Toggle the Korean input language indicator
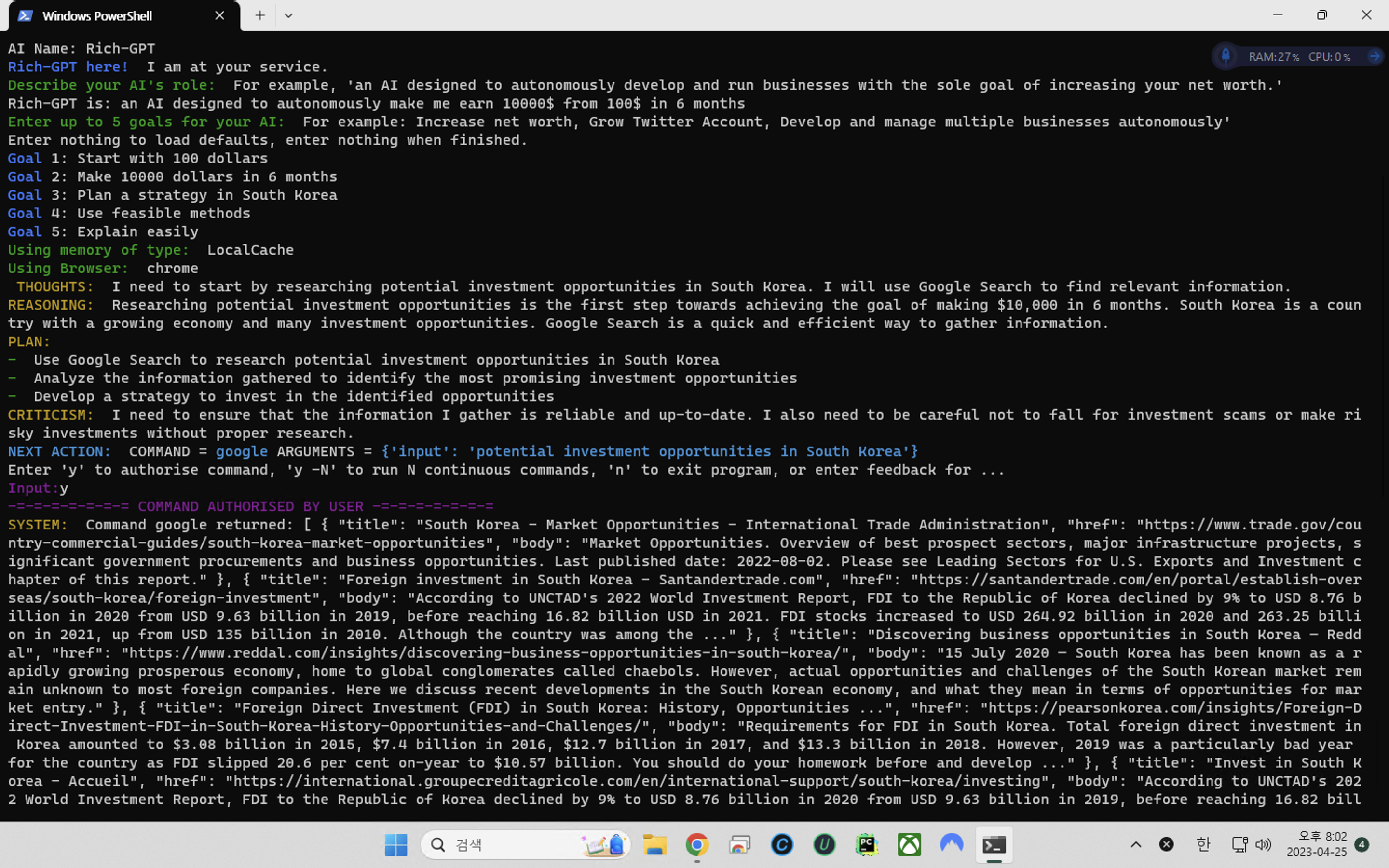The width and height of the screenshot is (1389, 868). coord(1203,844)
